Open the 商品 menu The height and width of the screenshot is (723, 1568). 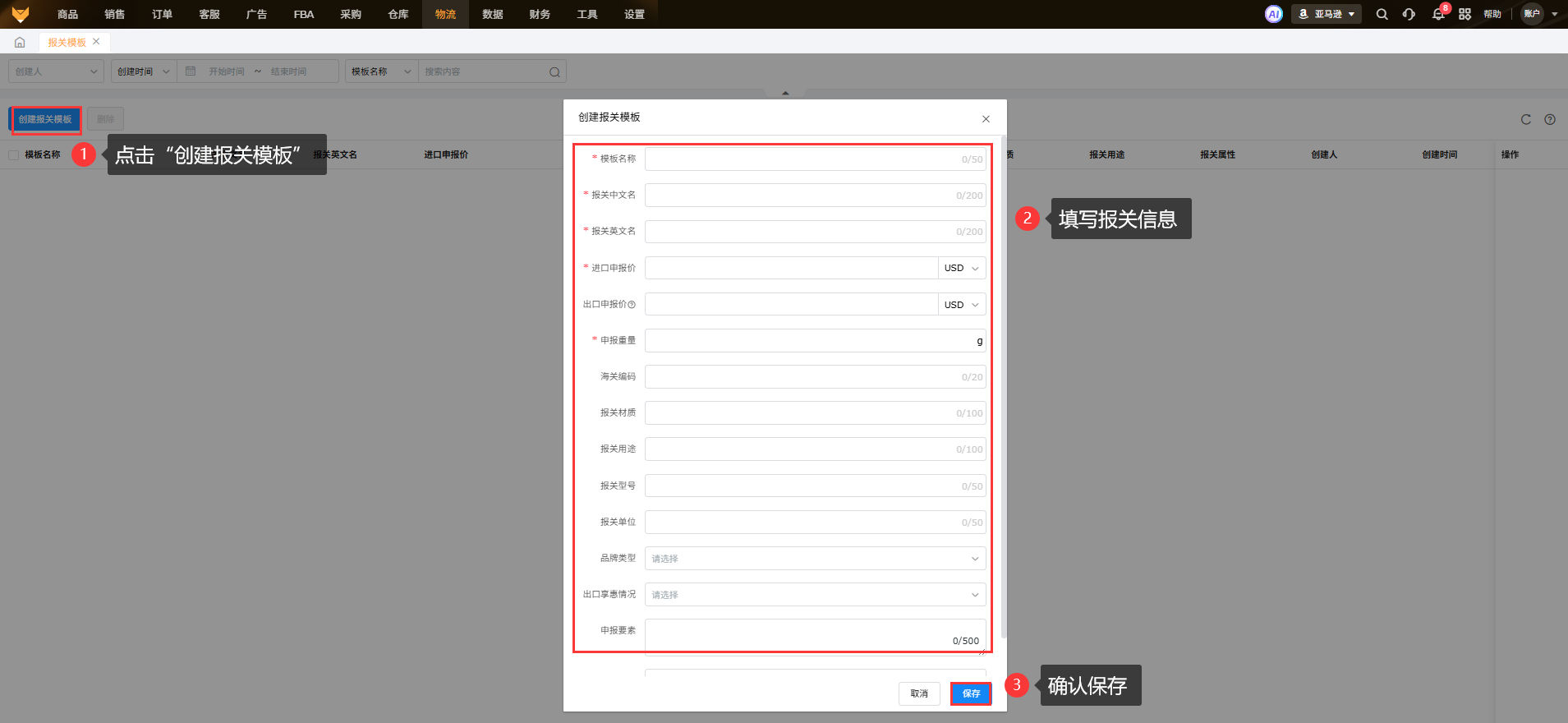[x=67, y=14]
